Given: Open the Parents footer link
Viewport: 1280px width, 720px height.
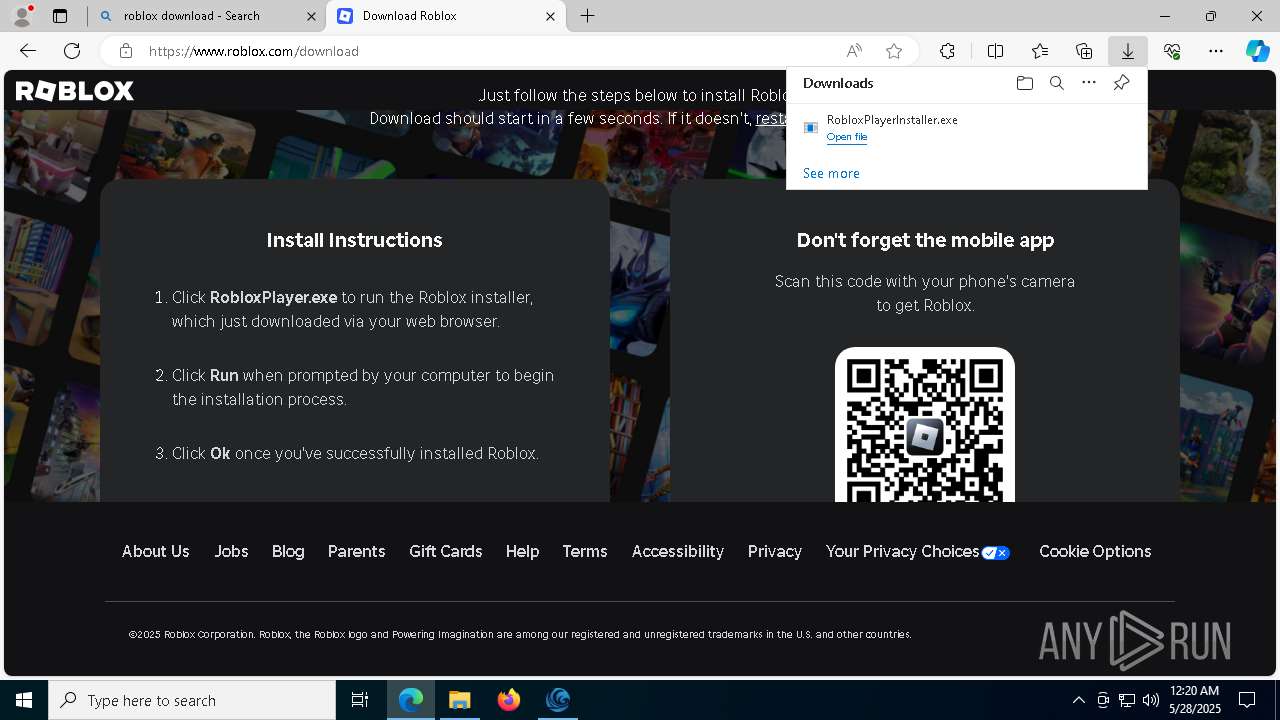Looking at the screenshot, I should coord(356,551).
